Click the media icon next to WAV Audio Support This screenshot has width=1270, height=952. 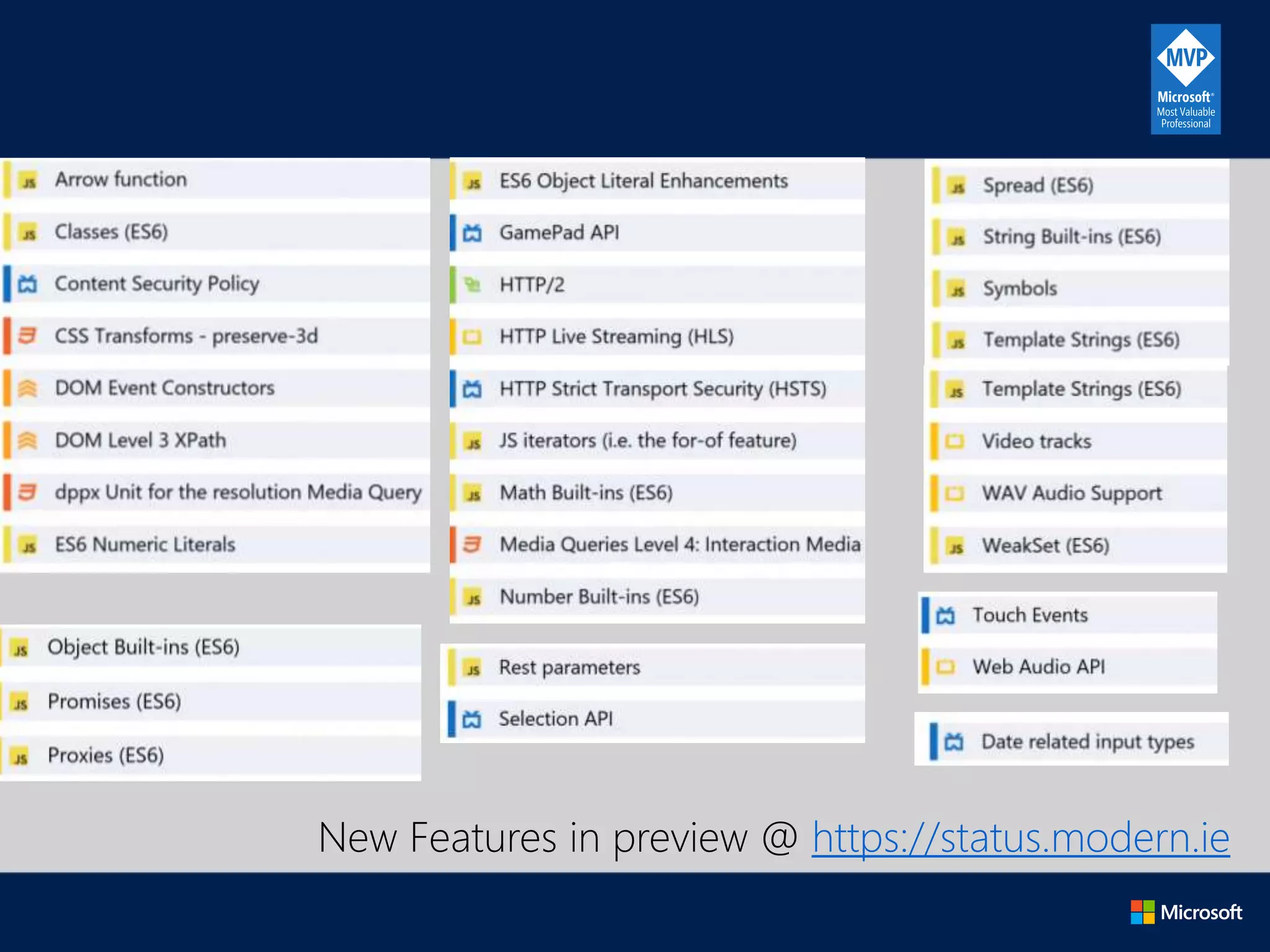pyautogui.click(x=954, y=493)
